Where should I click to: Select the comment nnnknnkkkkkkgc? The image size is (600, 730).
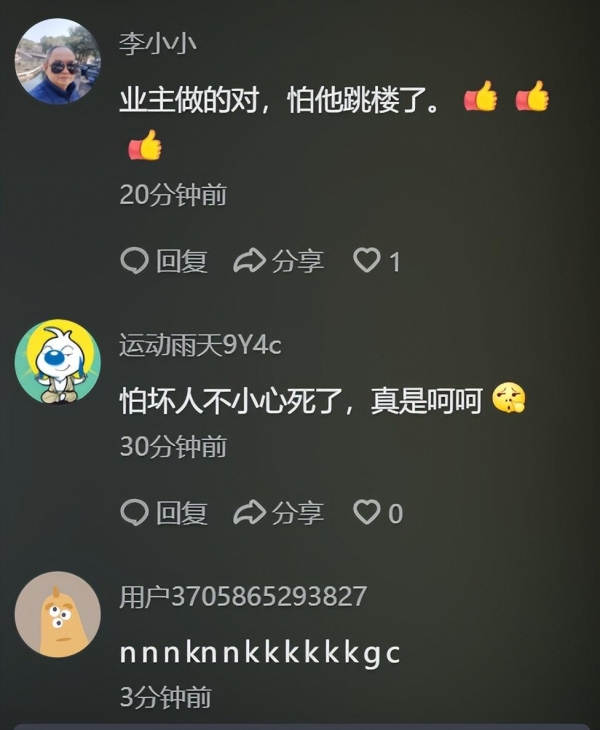click(x=260, y=654)
